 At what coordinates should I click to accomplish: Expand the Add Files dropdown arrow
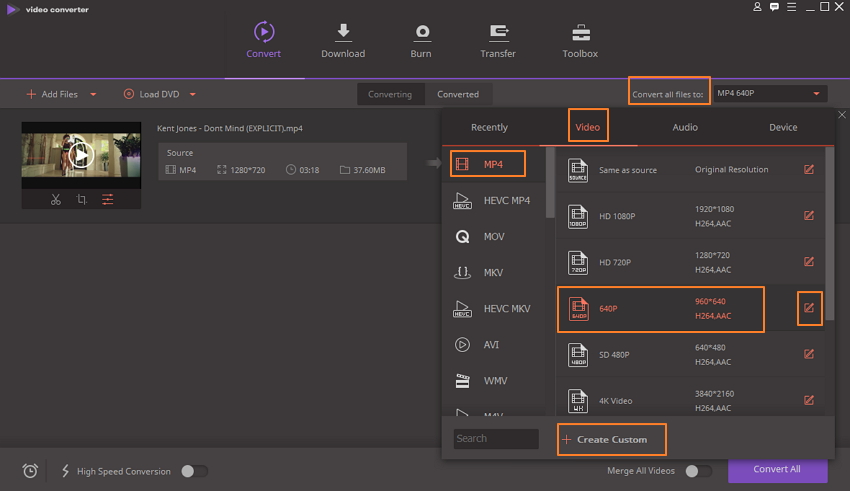[93, 94]
